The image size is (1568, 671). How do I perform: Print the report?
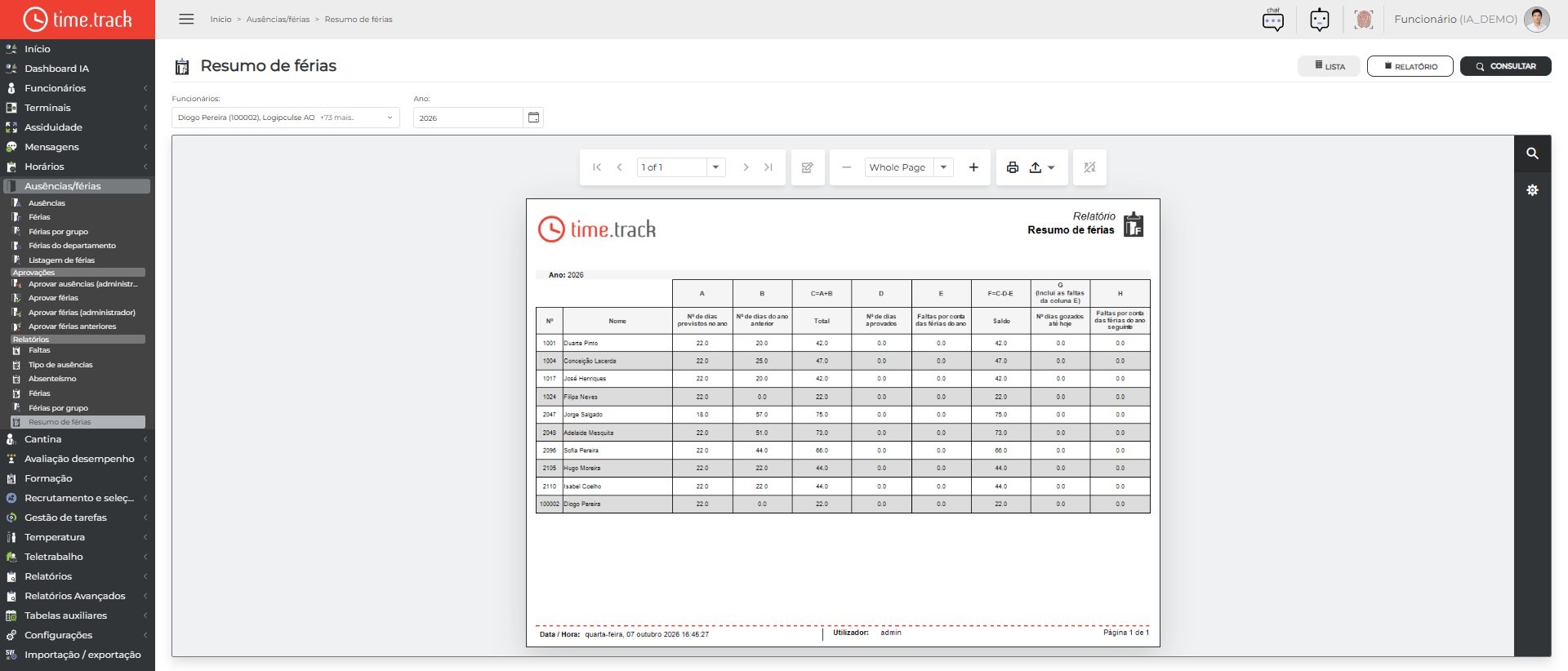1013,167
